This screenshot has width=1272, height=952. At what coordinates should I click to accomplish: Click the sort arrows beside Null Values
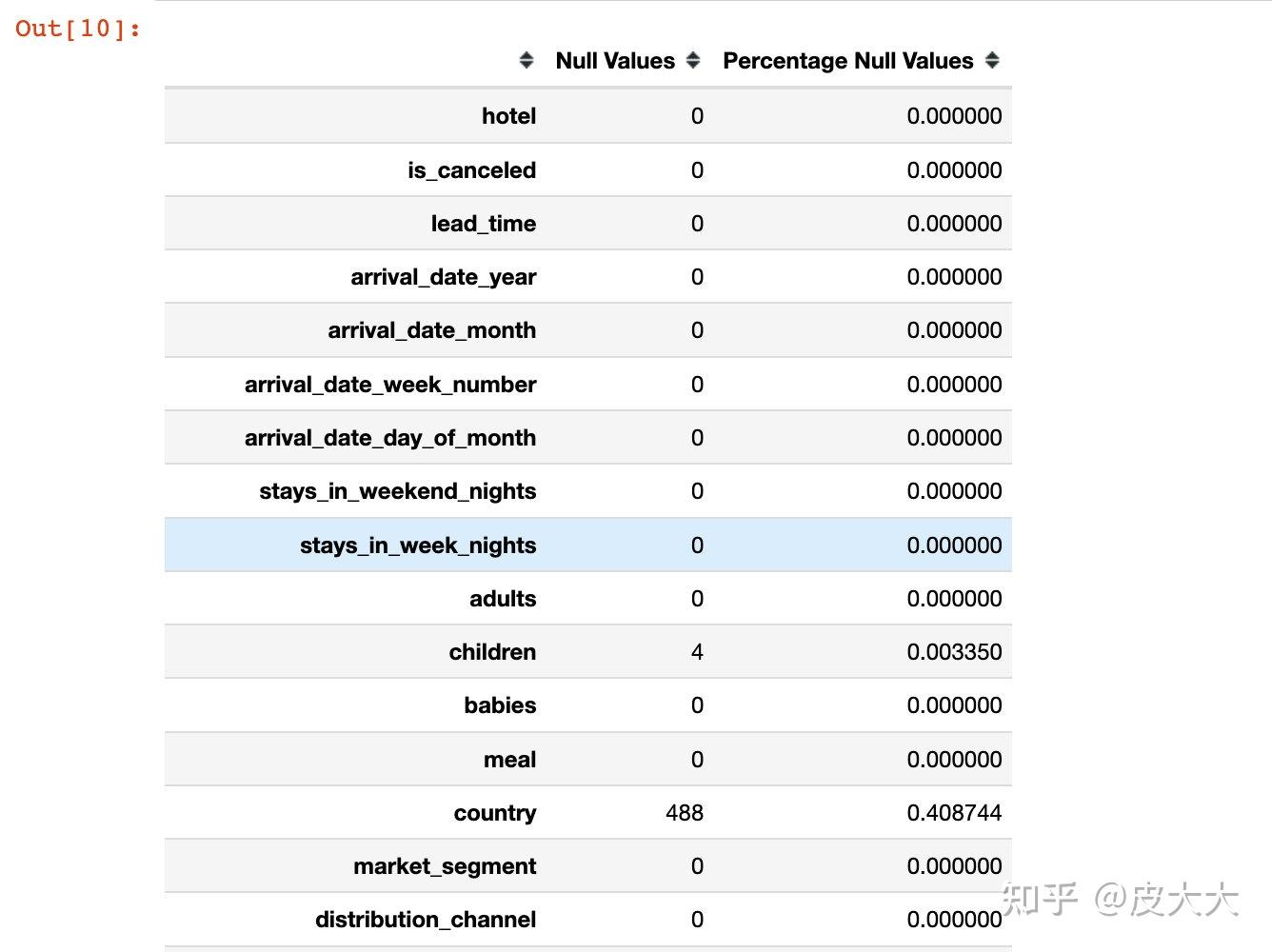point(693,61)
